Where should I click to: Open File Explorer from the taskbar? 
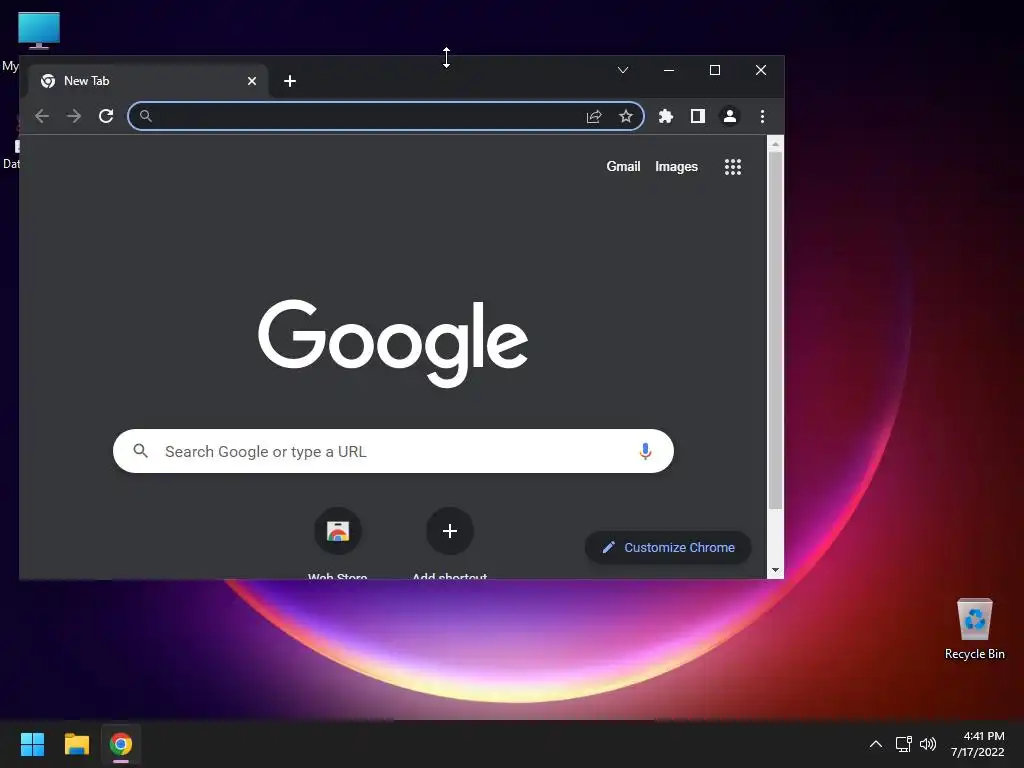pyautogui.click(x=76, y=744)
